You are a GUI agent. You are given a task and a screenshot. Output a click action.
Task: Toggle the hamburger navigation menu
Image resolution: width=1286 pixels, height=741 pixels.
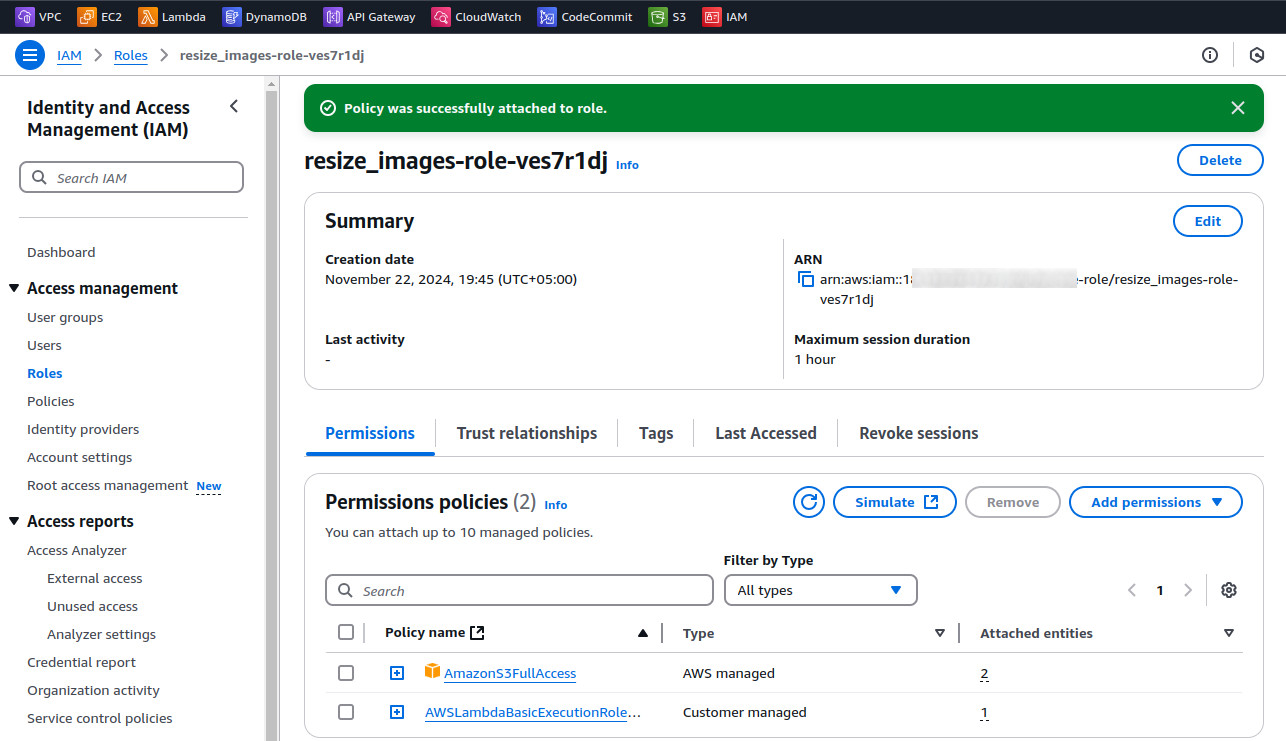click(x=30, y=55)
